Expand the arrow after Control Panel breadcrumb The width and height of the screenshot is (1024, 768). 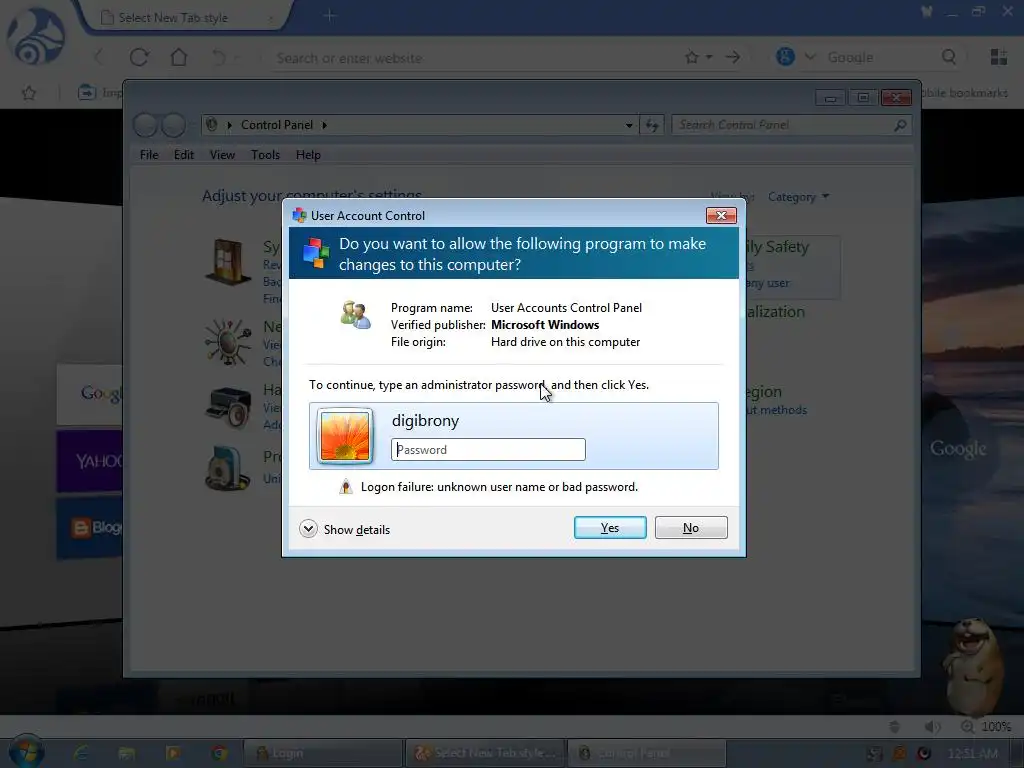[324, 125]
